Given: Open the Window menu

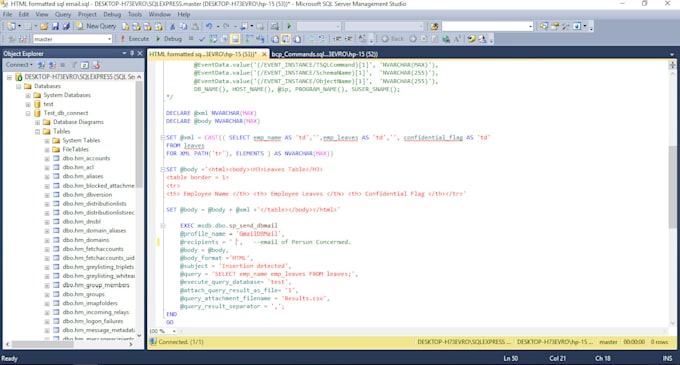Looking at the screenshot, I should tap(160, 14).
